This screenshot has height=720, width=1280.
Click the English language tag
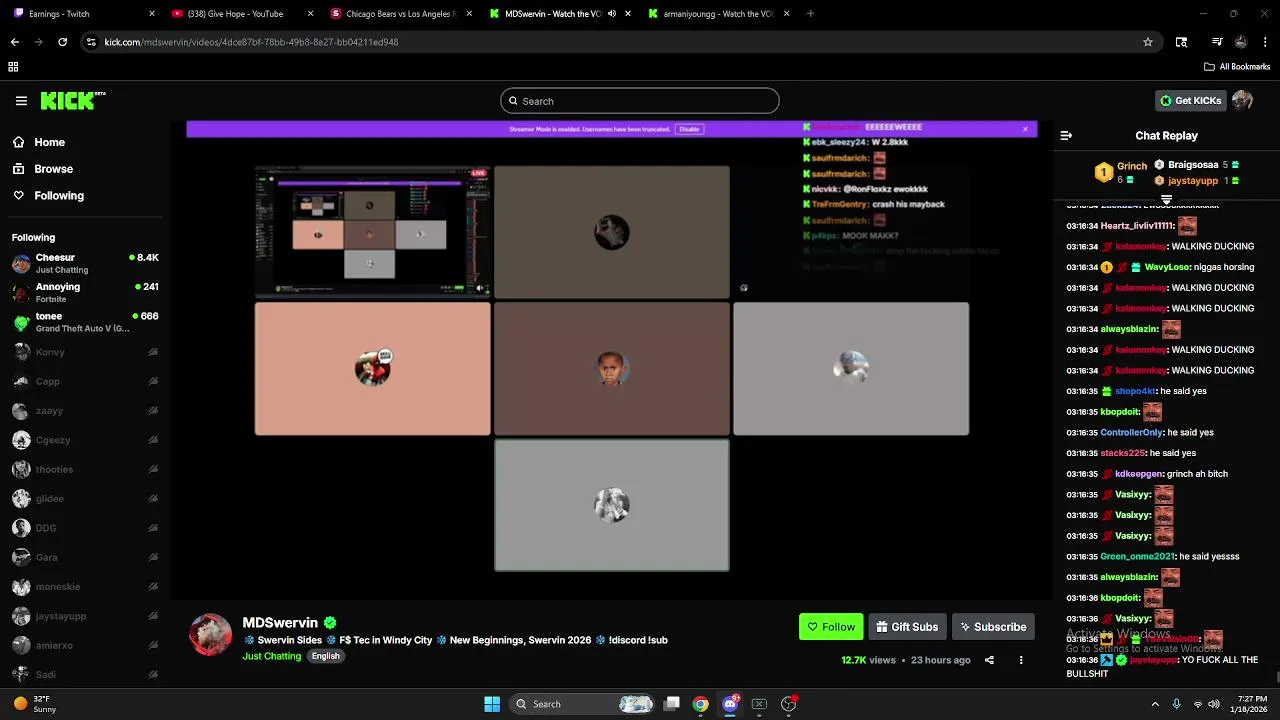pyautogui.click(x=325, y=656)
